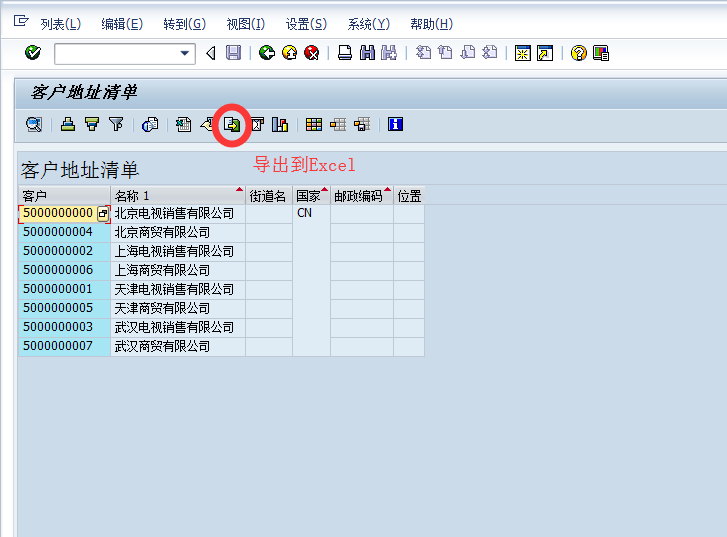The width and height of the screenshot is (727, 537).
Task: Select the 国家 column header
Action: [x=312, y=196]
